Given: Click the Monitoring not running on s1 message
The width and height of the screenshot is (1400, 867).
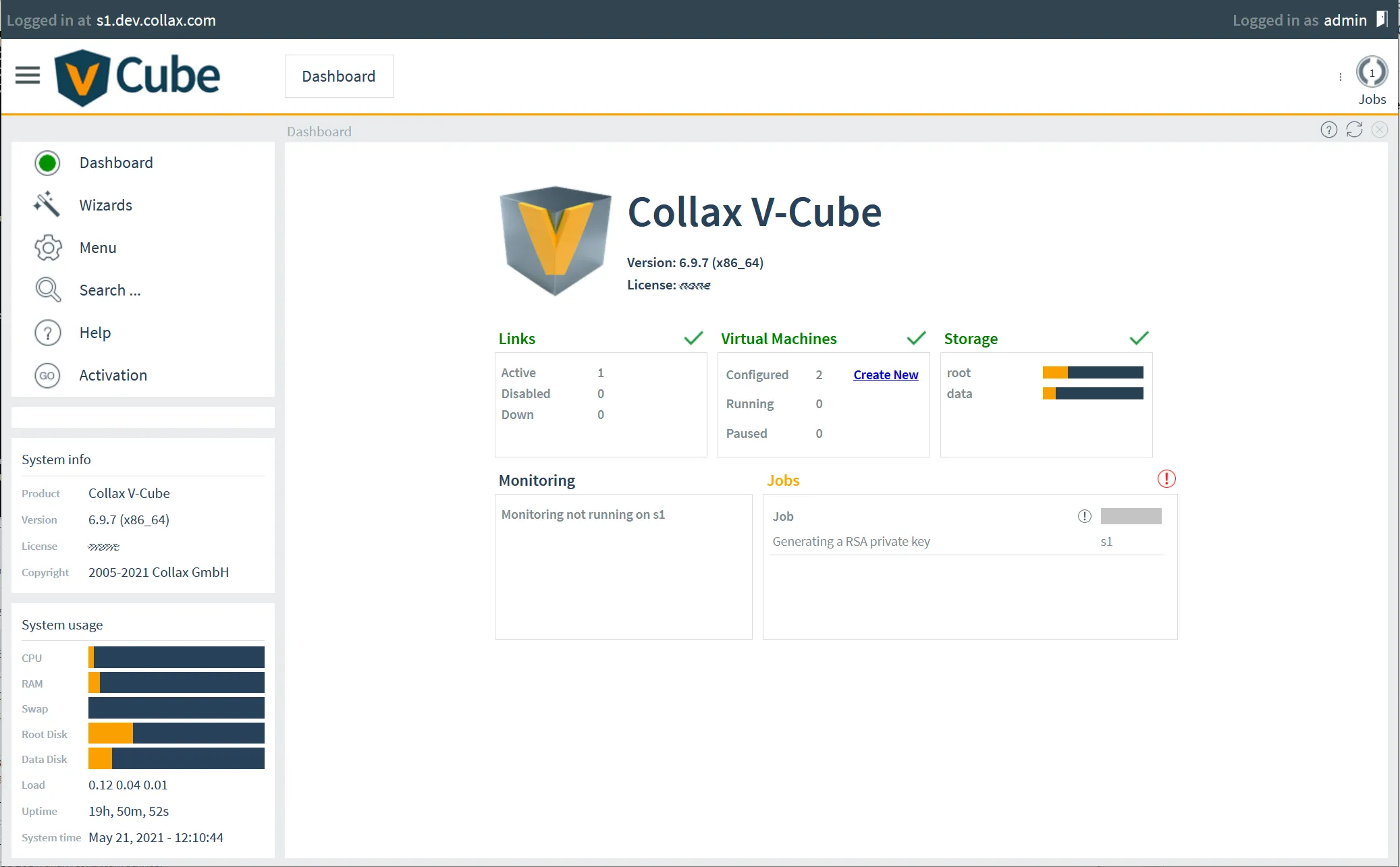Looking at the screenshot, I should 582,513.
